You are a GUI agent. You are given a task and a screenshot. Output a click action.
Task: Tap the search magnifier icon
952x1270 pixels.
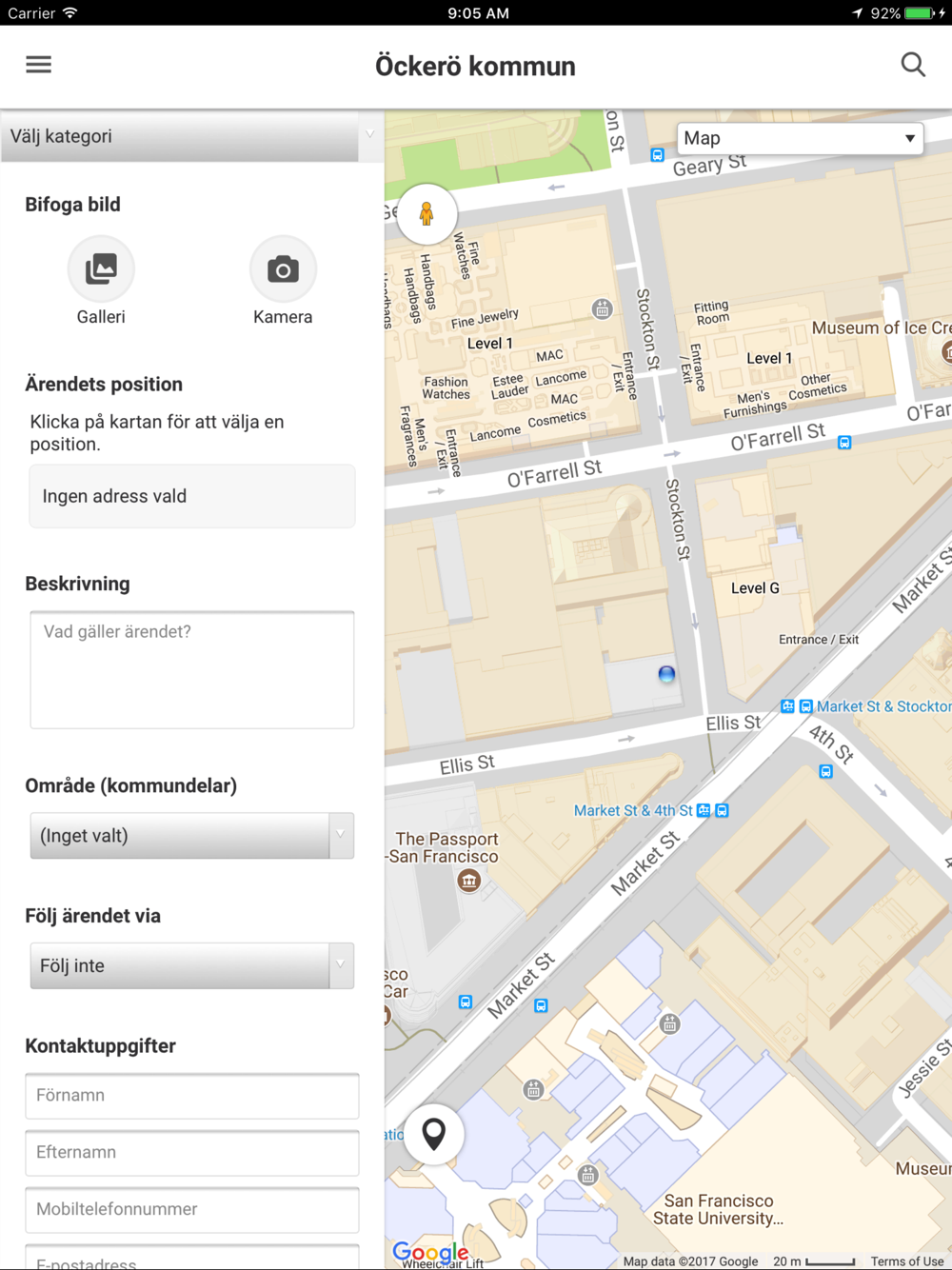coord(913,65)
